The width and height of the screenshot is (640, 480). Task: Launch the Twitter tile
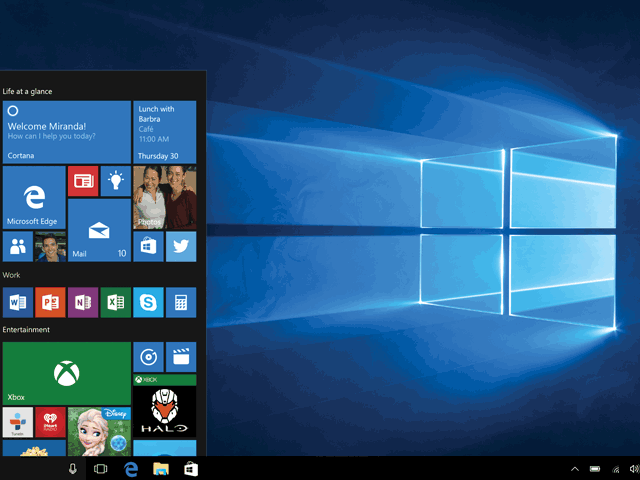[x=181, y=246]
